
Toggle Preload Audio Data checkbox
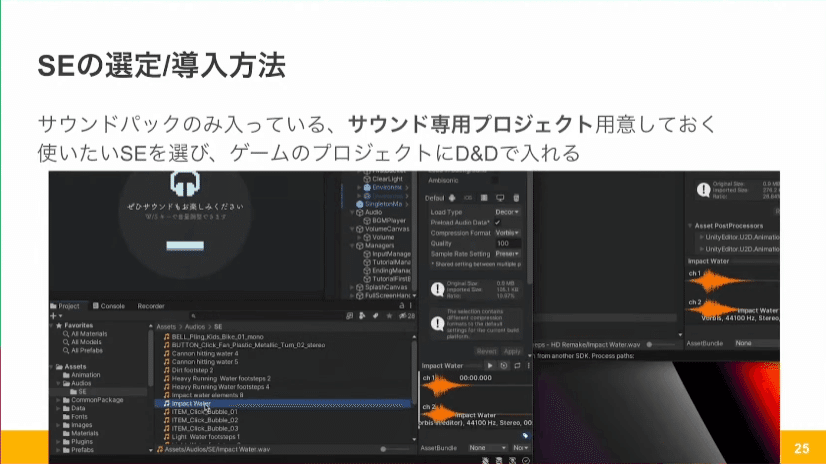pos(497,223)
